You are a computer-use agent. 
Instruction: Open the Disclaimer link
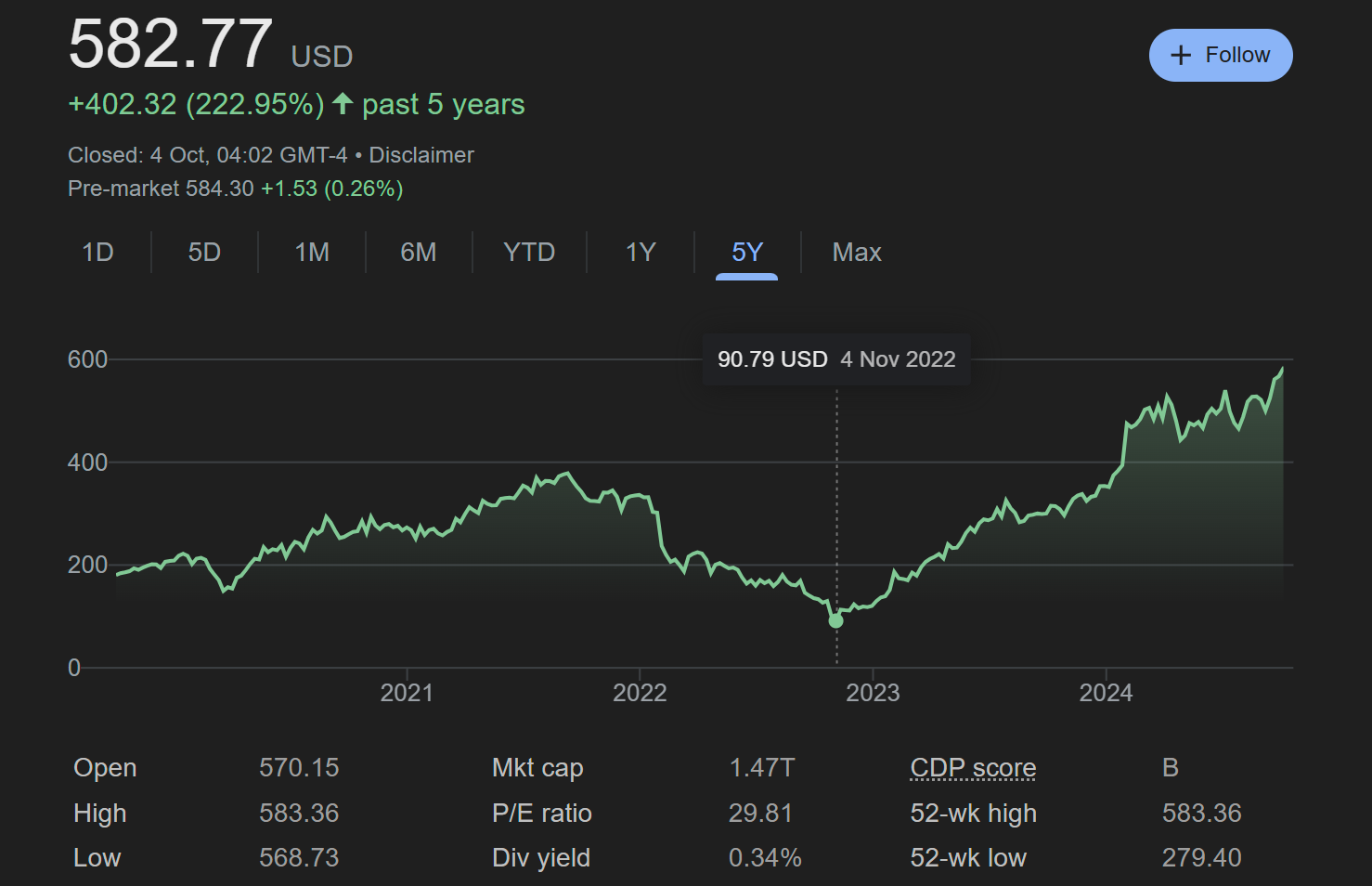421,155
